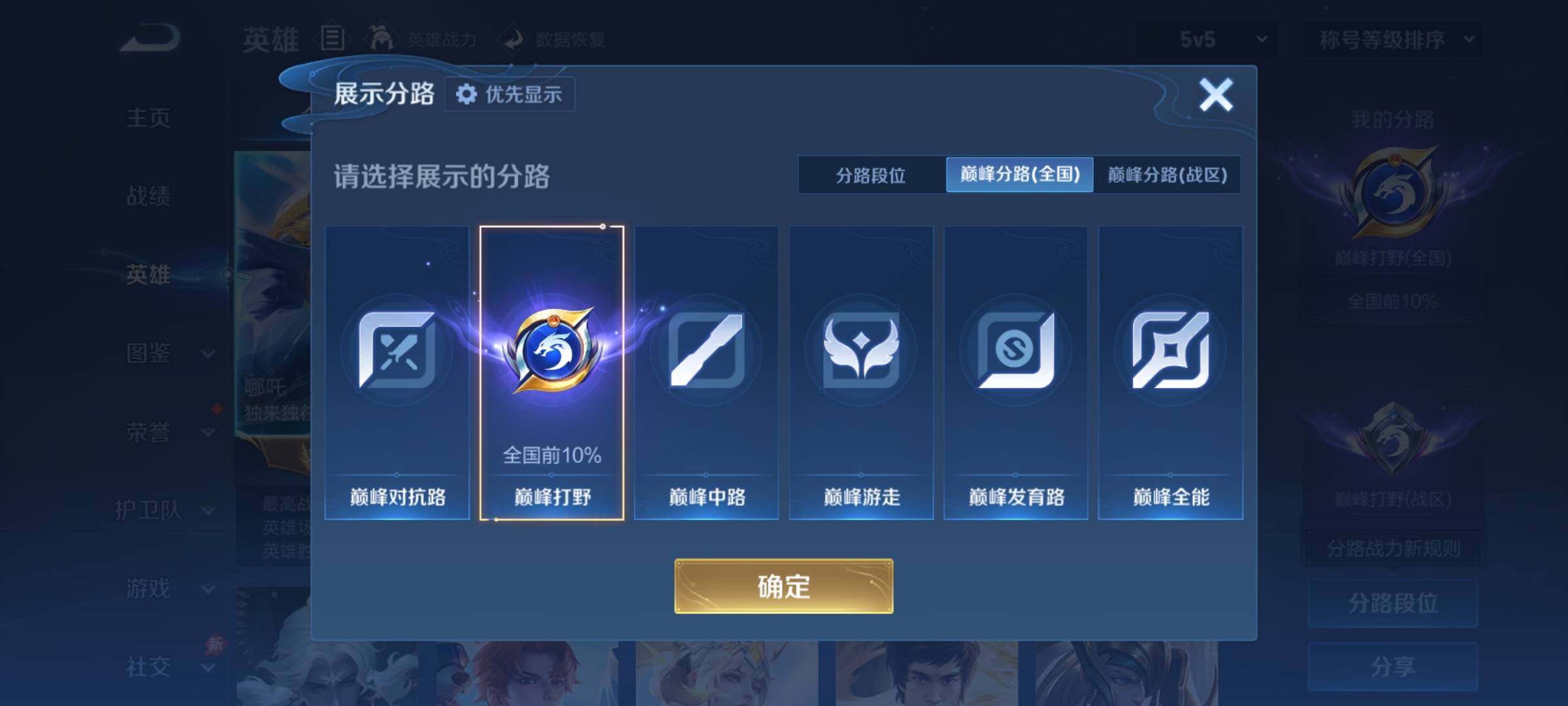Image resolution: width=1568 pixels, height=706 pixels.
Task: Switch to 分路段位 tab
Action: tap(872, 175)
